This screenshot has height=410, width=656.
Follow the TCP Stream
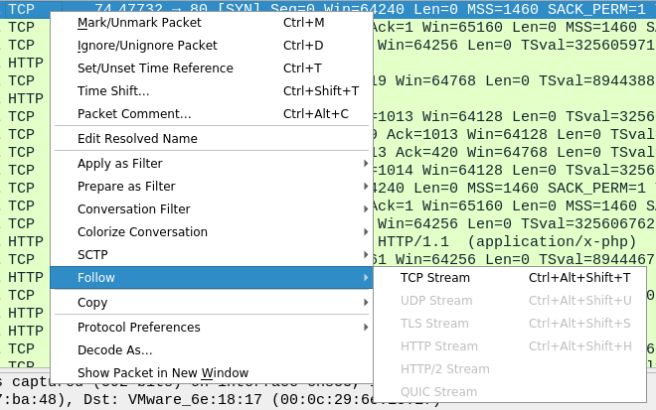pyautogui.click(x=435, y=278)
